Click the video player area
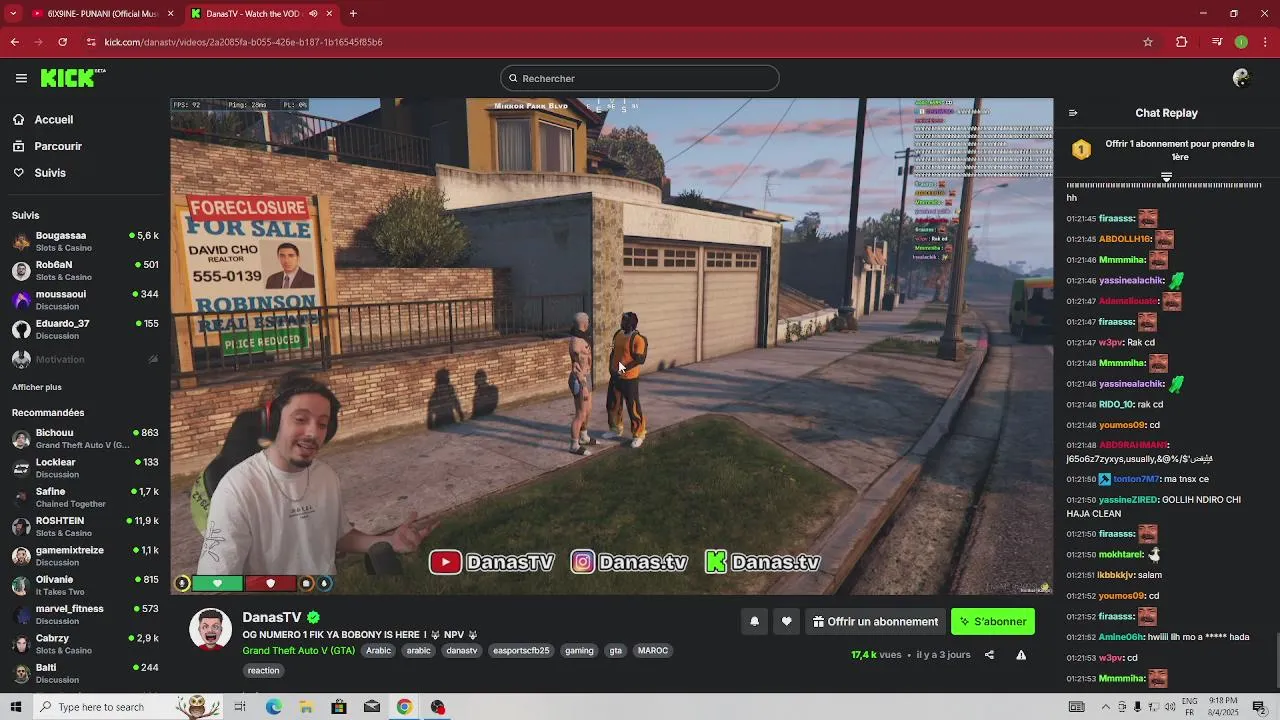This screenshot has height=720, width=1280. click(x=612, y=346)
